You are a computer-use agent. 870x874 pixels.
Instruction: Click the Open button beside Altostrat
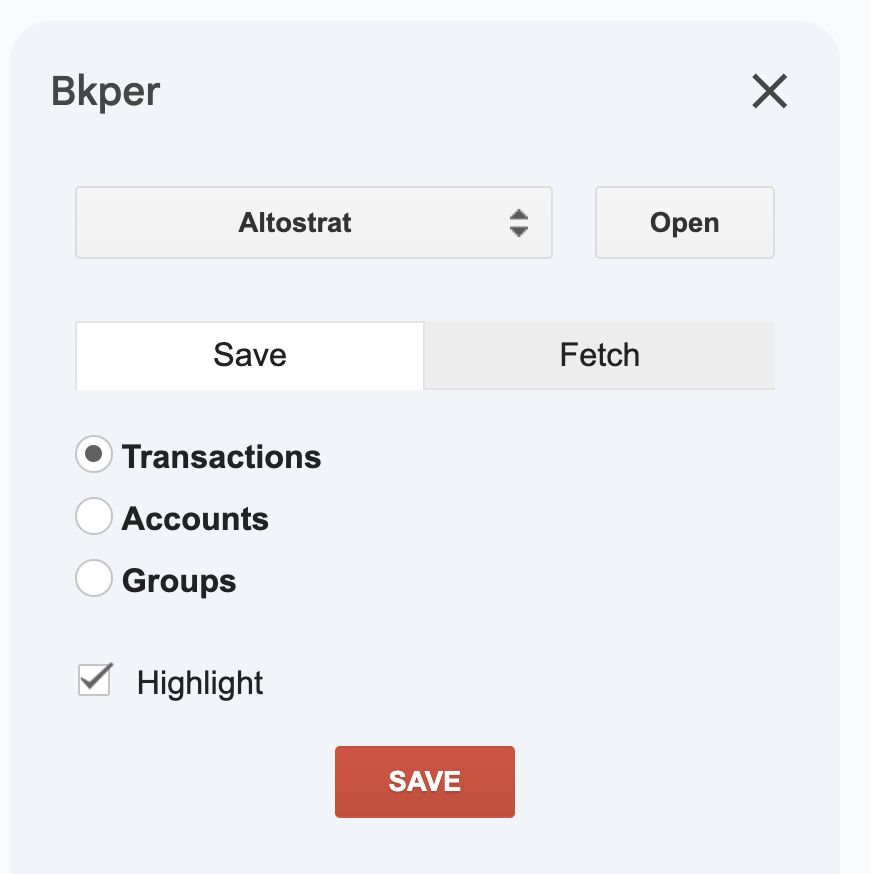pos(684,222)
